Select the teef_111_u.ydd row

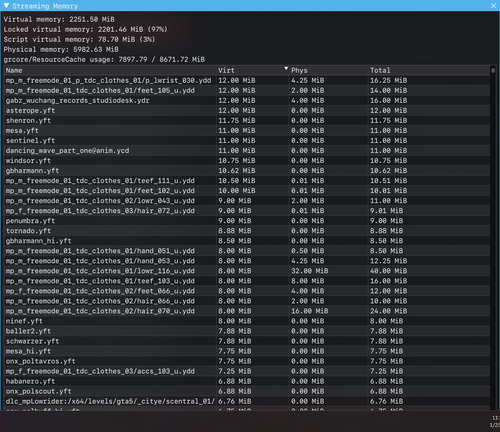[247, 180]
